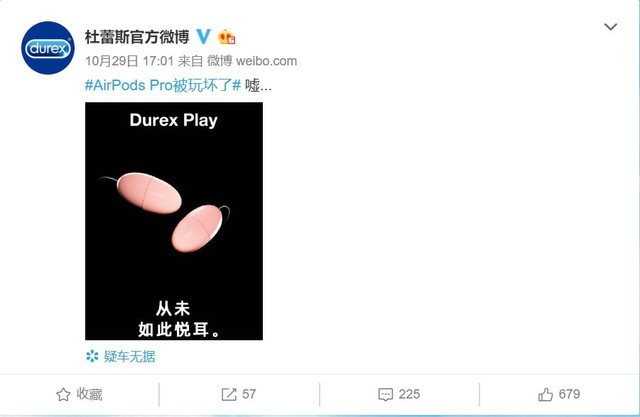Click the snowflake super-topic icon

(92, 356)
